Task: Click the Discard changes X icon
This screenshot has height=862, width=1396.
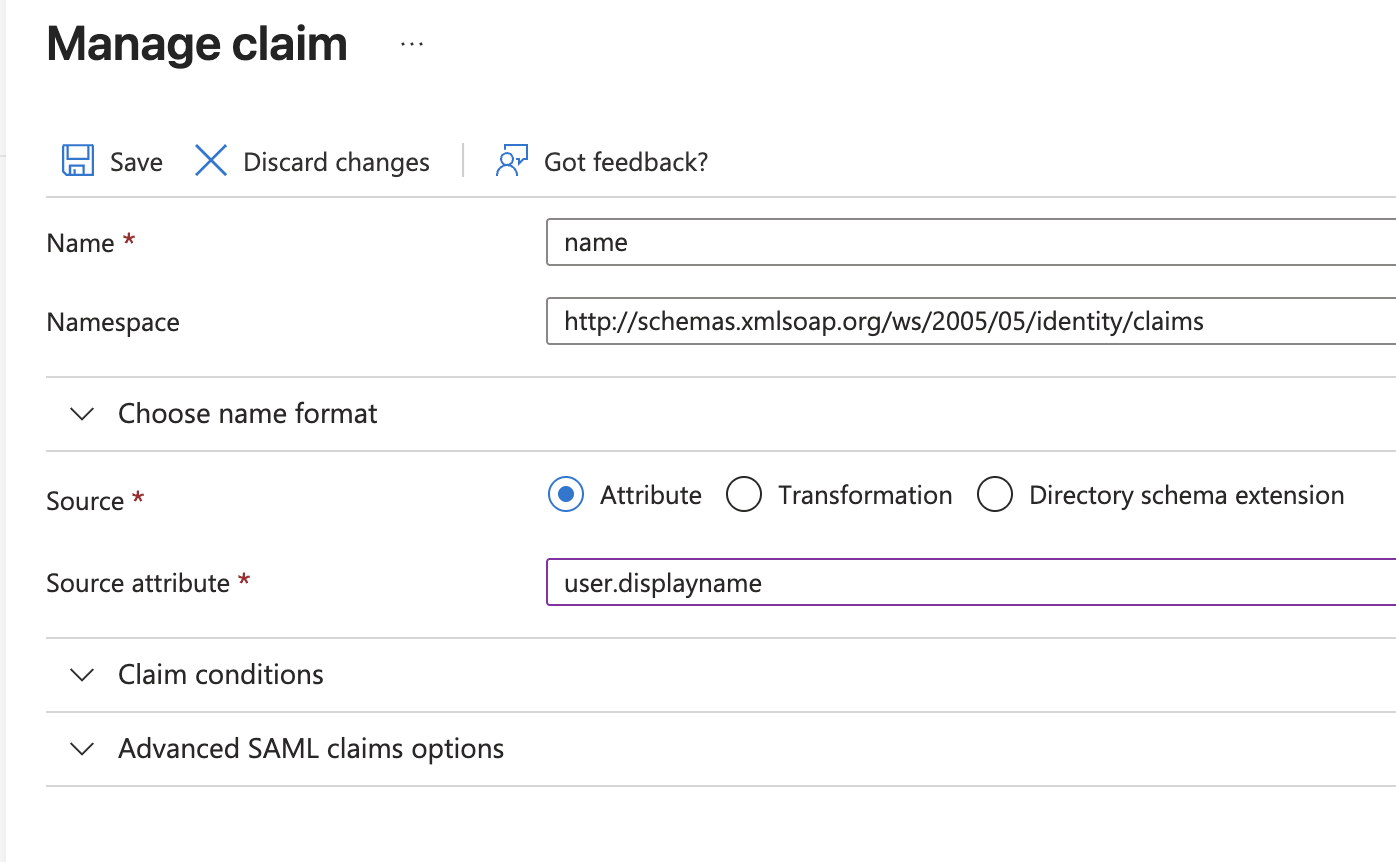Action: click(x=211, y=161)
